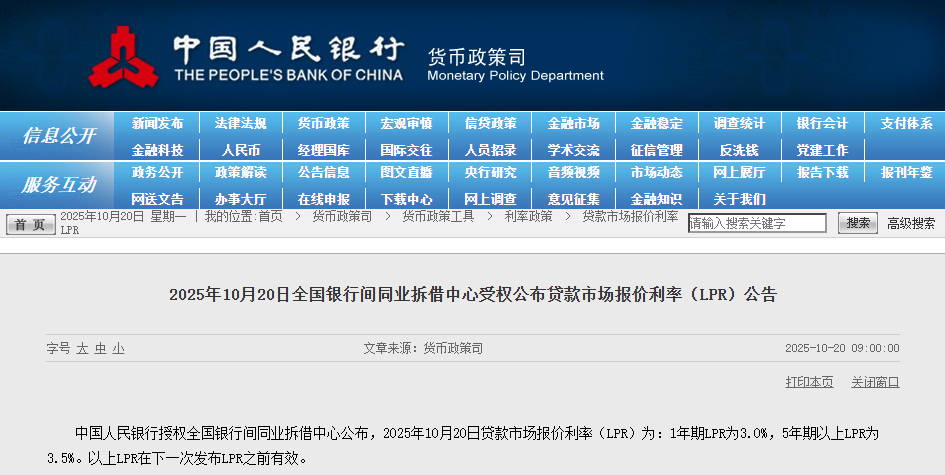Viewport: 945px width, 475px height.
Task: Click 关闭窗口 to close window
Action: [875, 382]
